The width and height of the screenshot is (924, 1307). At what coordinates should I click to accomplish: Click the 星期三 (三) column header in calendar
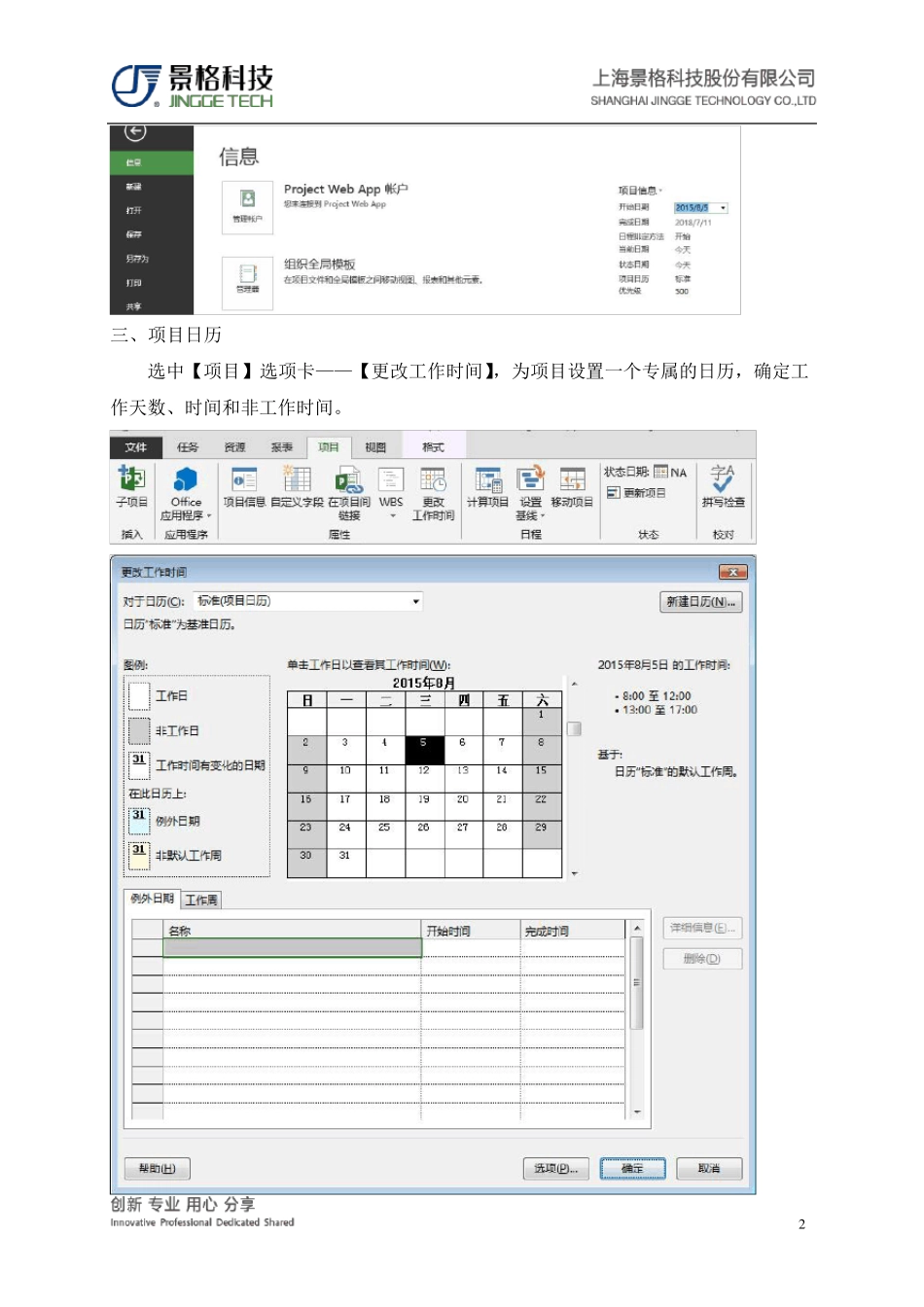[424, 700]
